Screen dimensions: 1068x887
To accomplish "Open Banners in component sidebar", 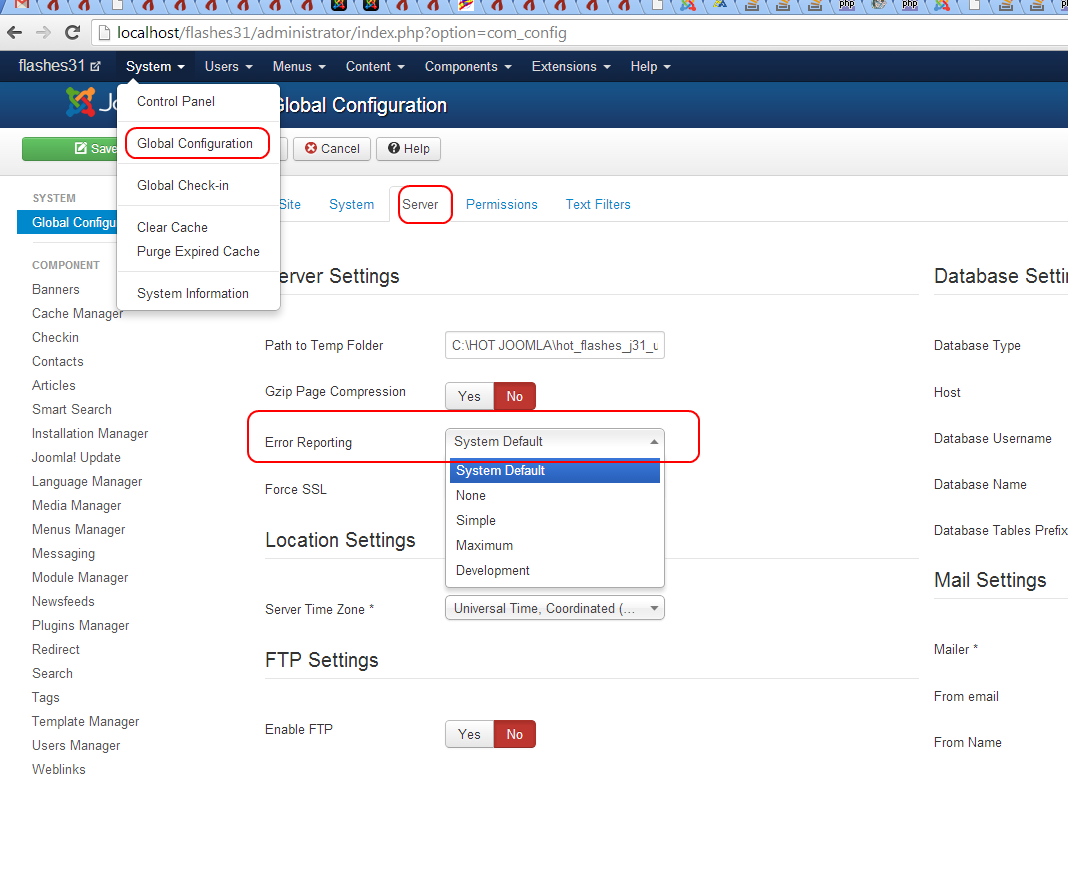I will (56, 290).
